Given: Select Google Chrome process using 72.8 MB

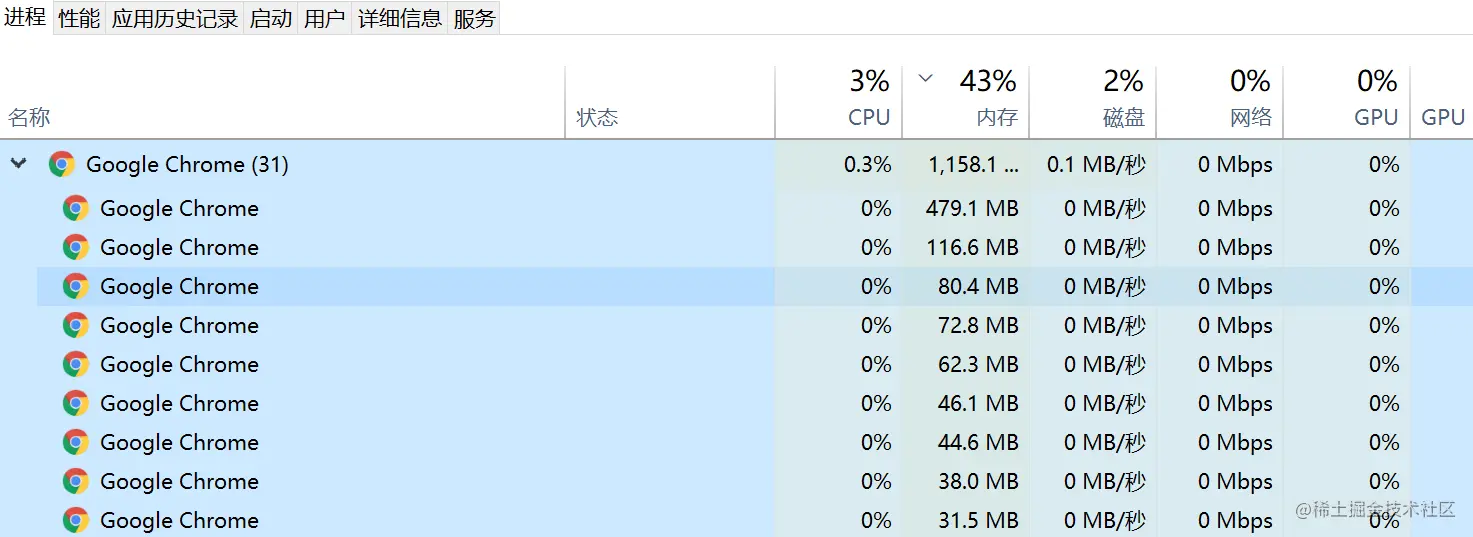Looking at the screenshot, I should (x=179, y=325).
